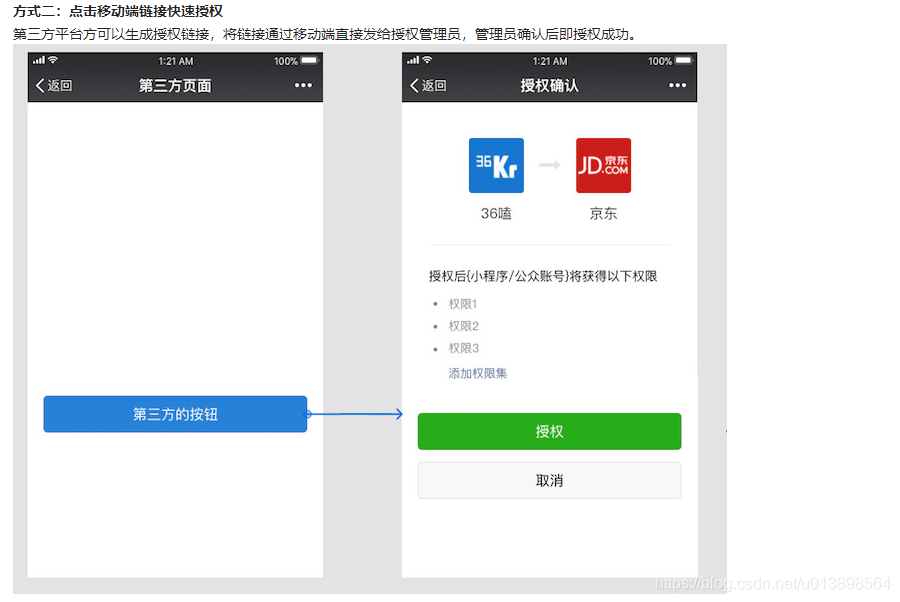Click the 100% battery text on 第三方页面 screen

point(285,61)
